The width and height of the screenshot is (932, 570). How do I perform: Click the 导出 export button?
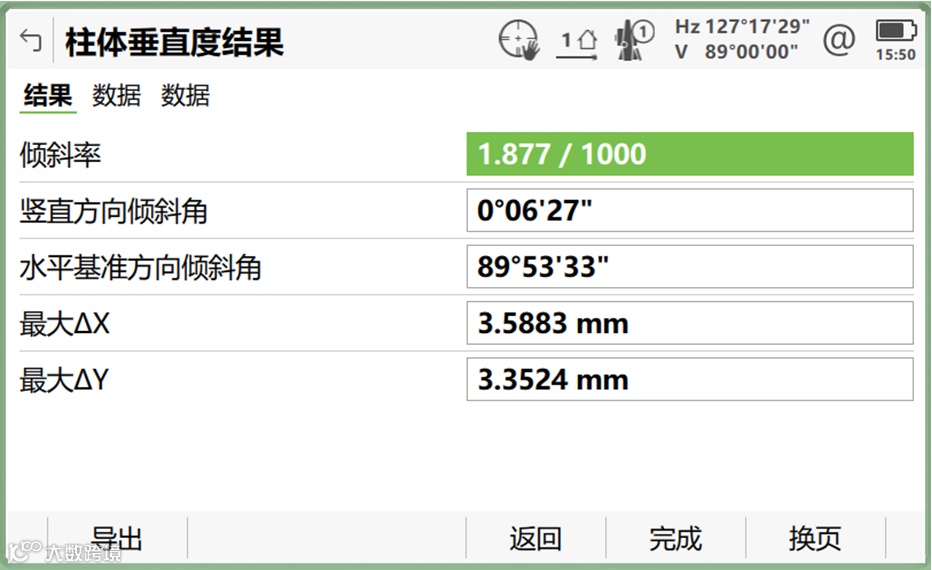[117, 538]
